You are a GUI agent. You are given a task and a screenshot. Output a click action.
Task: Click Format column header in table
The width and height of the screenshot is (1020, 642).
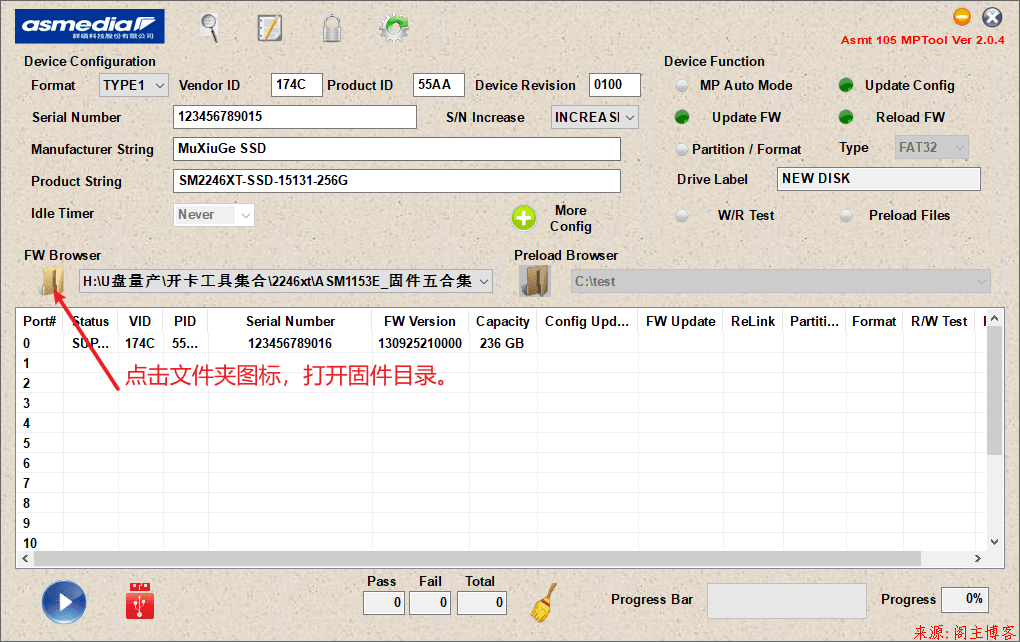click(874, 321)
